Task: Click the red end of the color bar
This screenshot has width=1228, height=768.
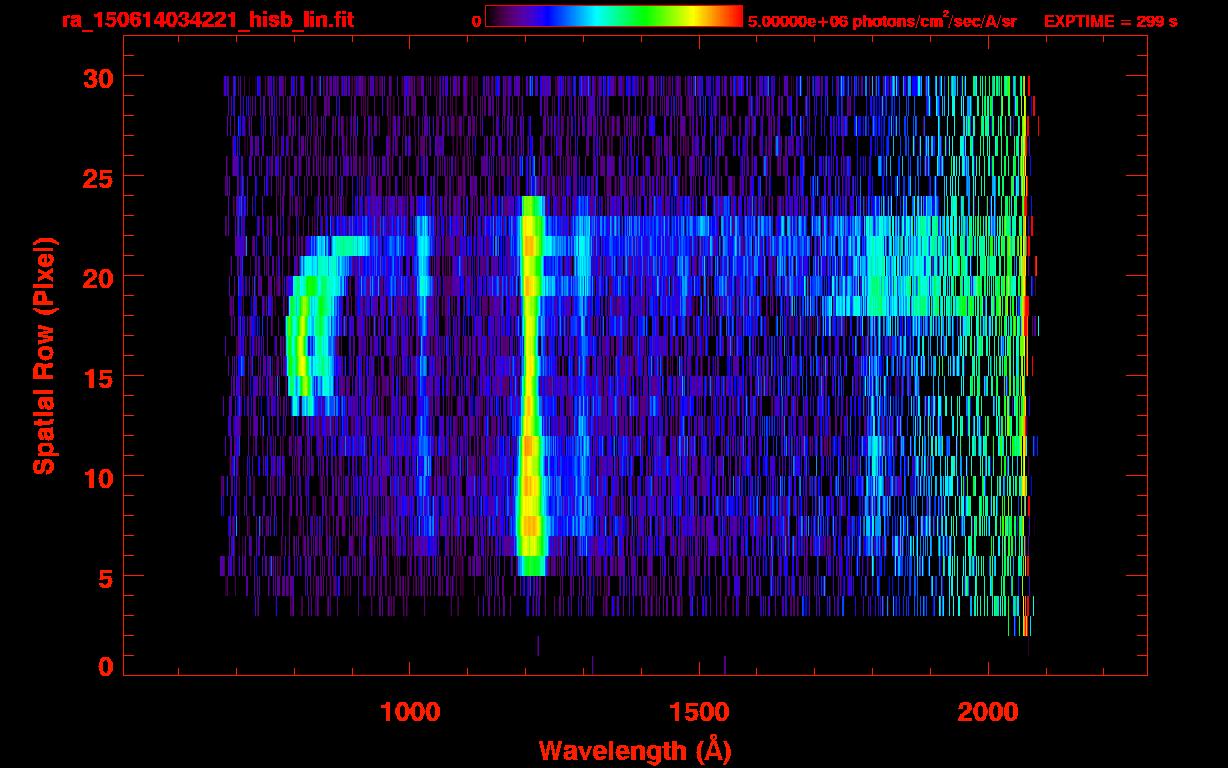Action: point(732,16)
